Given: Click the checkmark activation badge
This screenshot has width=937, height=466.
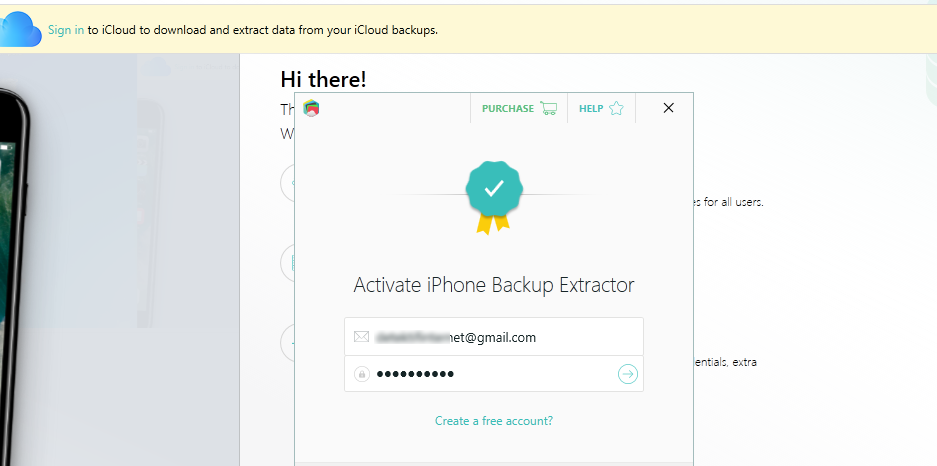Looking at the screenshot, I should pyautogui.click(x=494, y=197).
